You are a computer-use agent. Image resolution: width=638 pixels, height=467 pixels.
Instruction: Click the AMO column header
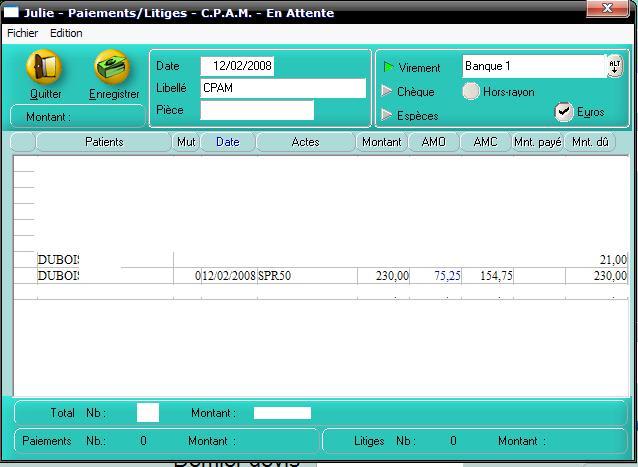point(433,142)
